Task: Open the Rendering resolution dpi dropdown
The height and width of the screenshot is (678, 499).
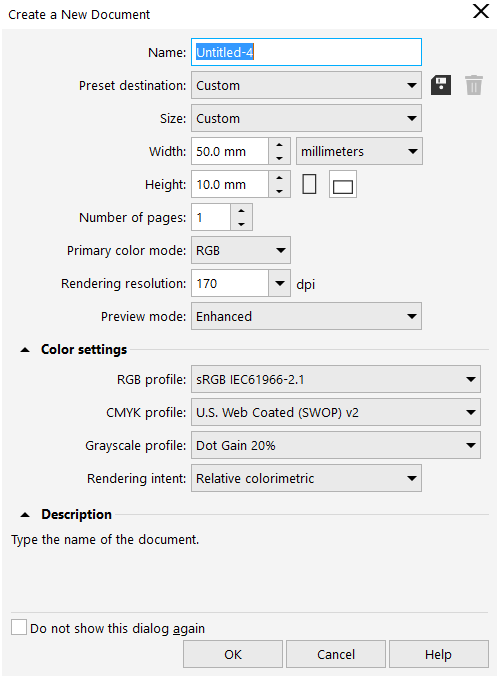Action: coord(279,283)
